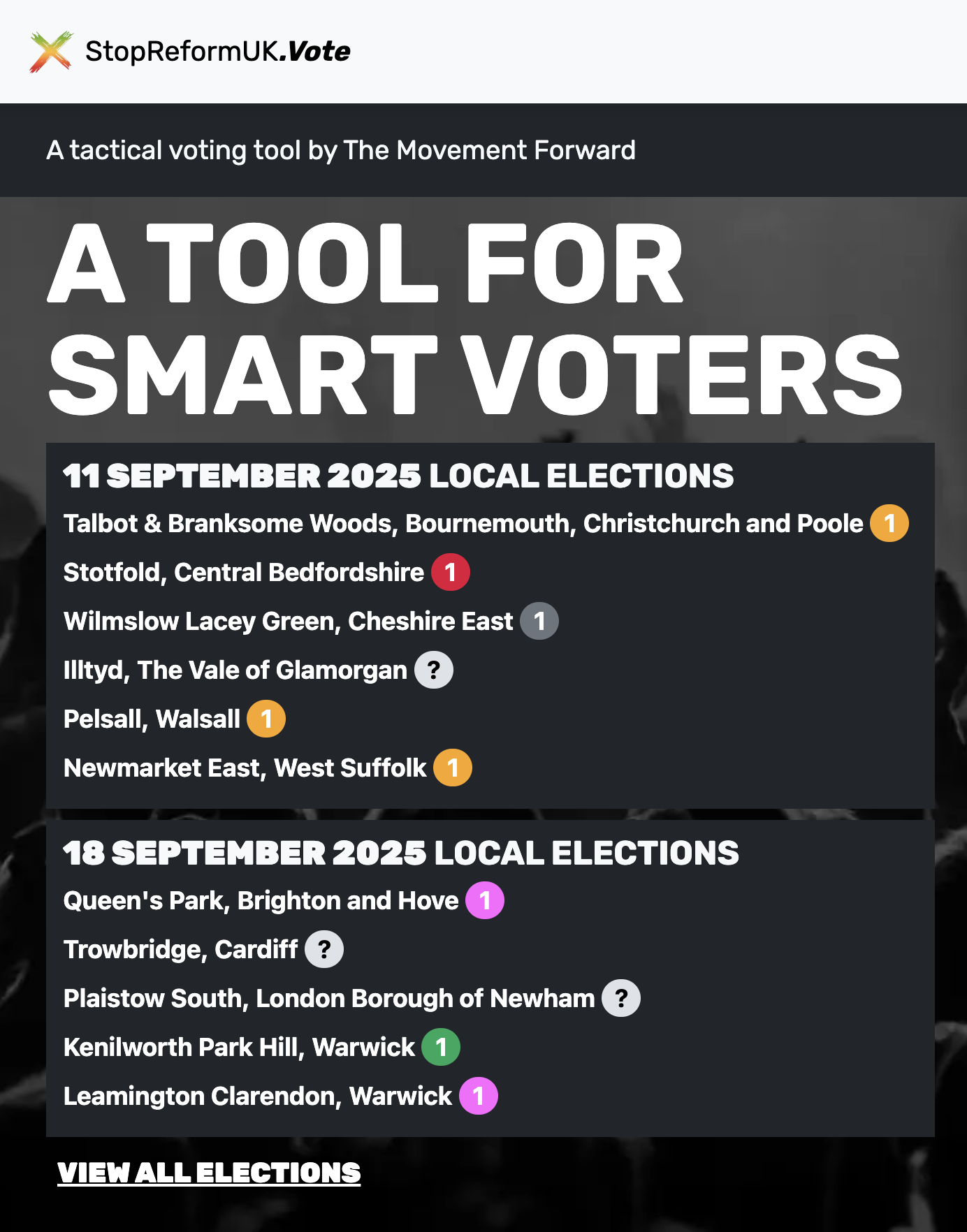
Task: Click red badge next to Stotfold
Action: 450,572
